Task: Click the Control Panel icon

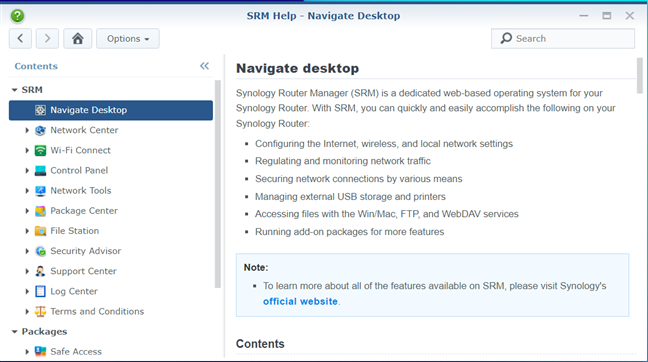Action: click(x=40, y=170)
